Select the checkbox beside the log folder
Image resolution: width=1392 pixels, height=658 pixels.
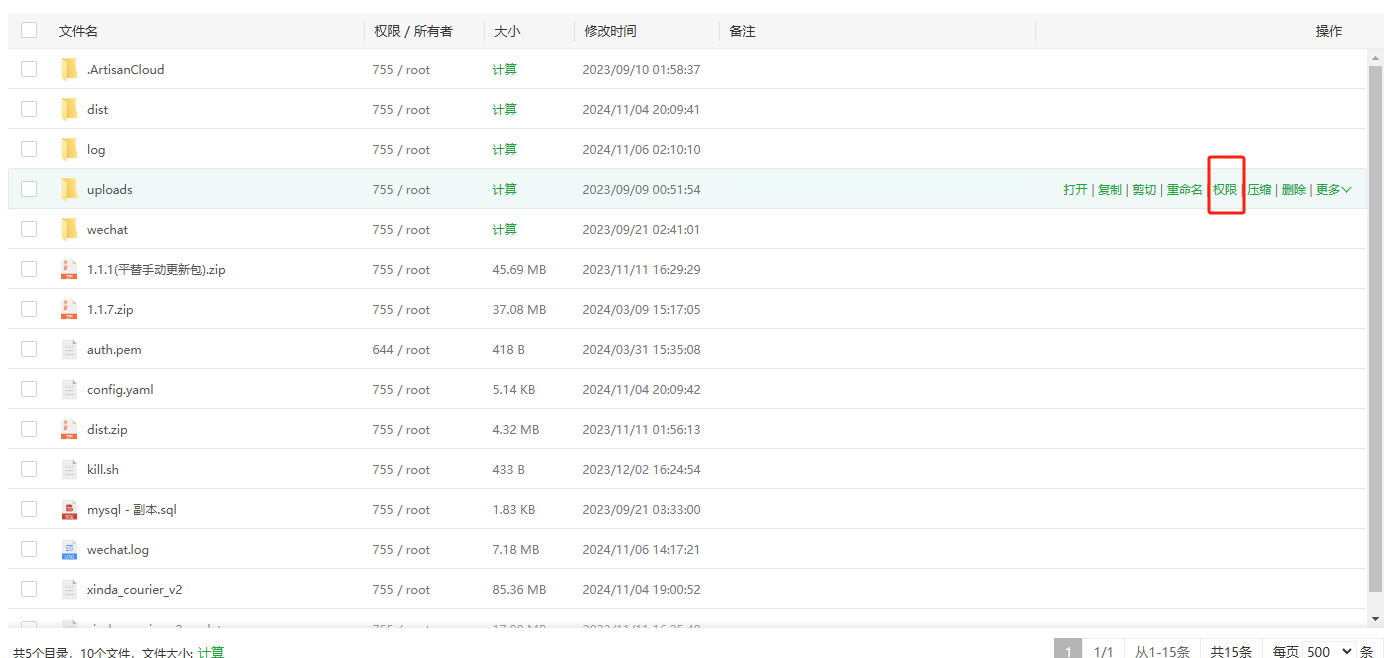click(x=29, y=149)
